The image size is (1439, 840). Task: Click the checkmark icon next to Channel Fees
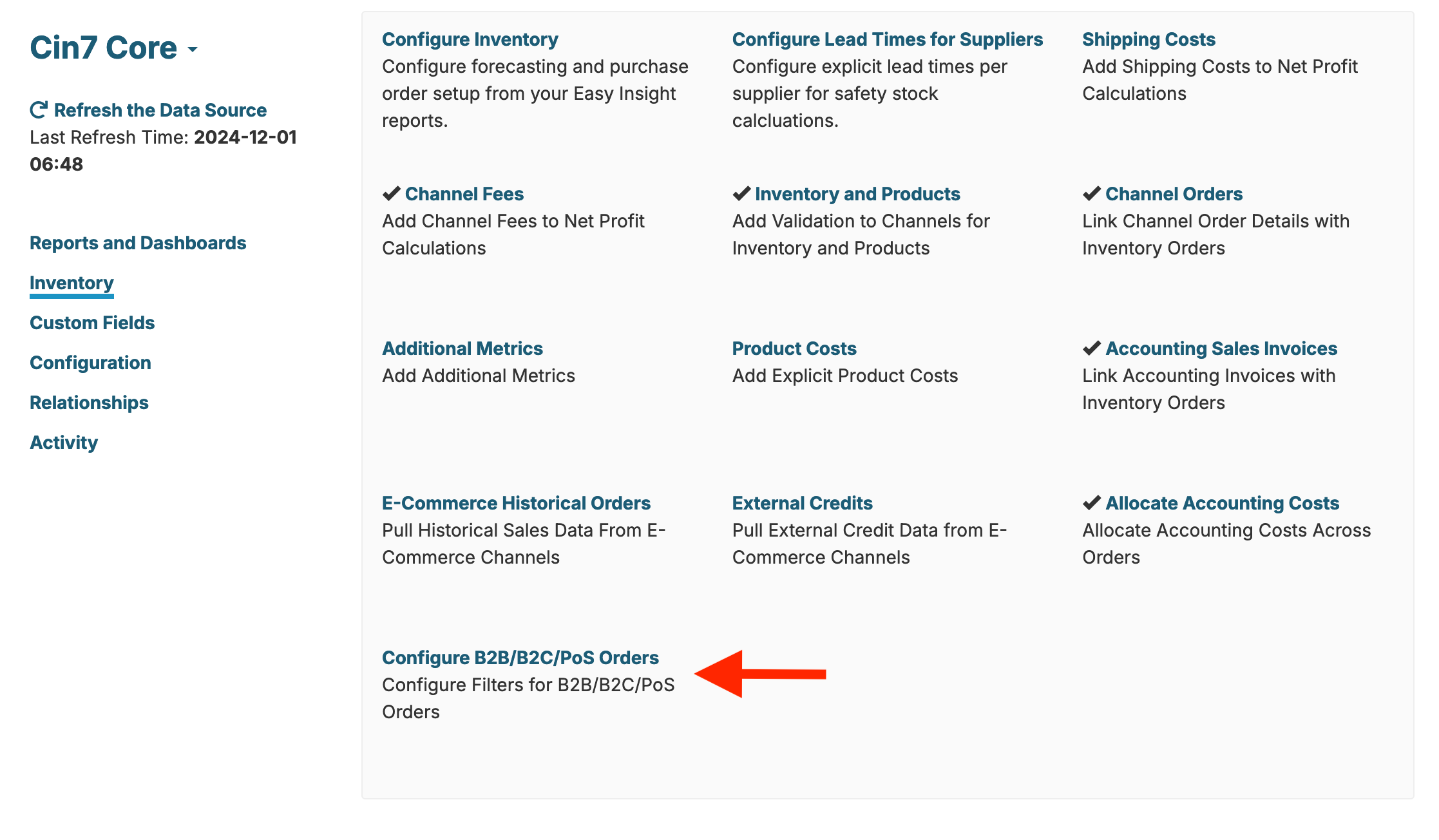pyautogui.click(x=390, y=193)
